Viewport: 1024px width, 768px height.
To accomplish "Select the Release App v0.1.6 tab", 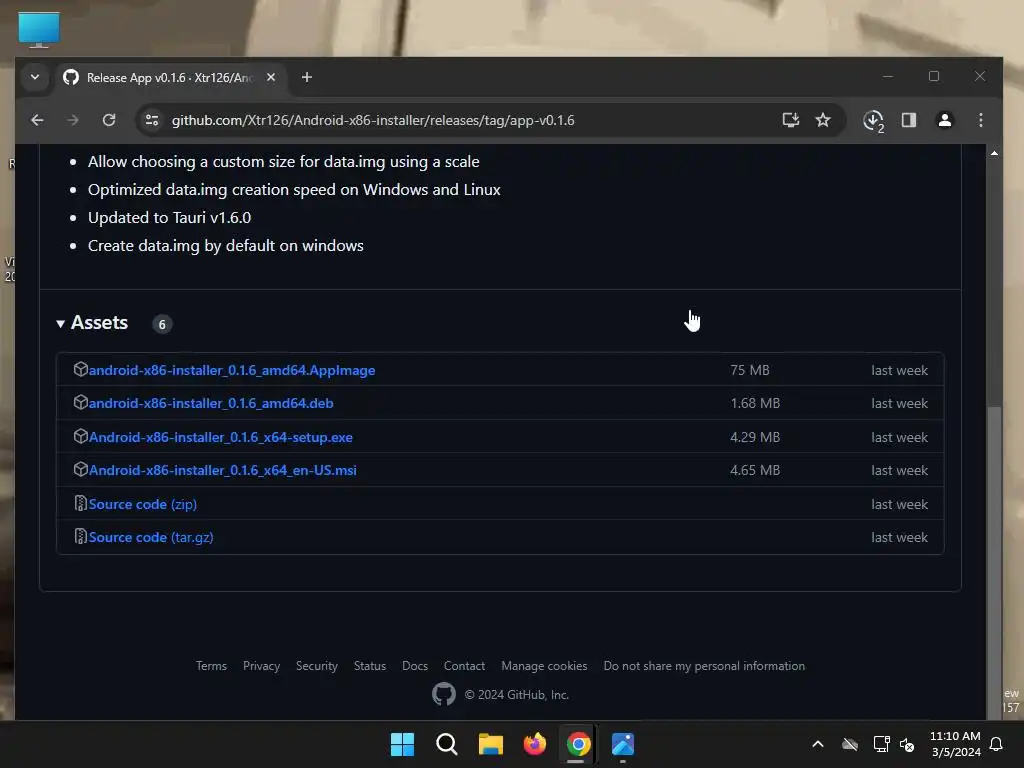I will pyautogui.click(x=171, y=78).
